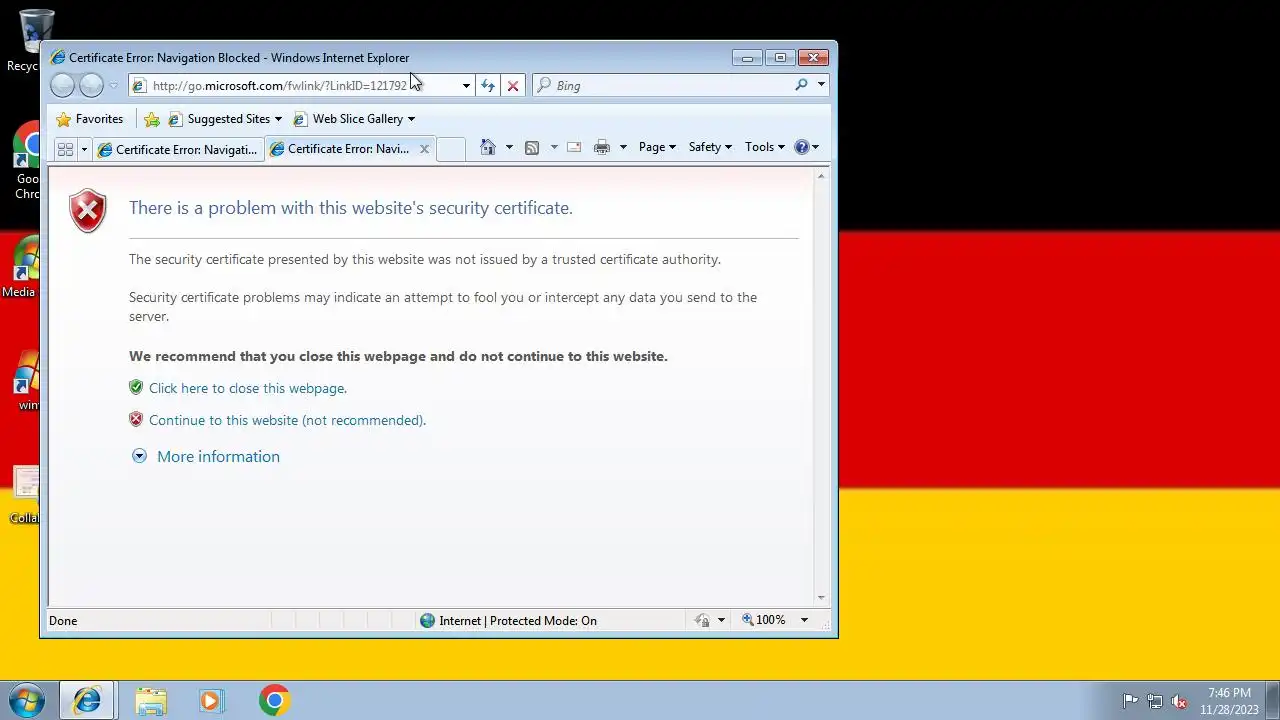Open the Print options dropdown arrow

pyautogui.click(x=623, y=147)
